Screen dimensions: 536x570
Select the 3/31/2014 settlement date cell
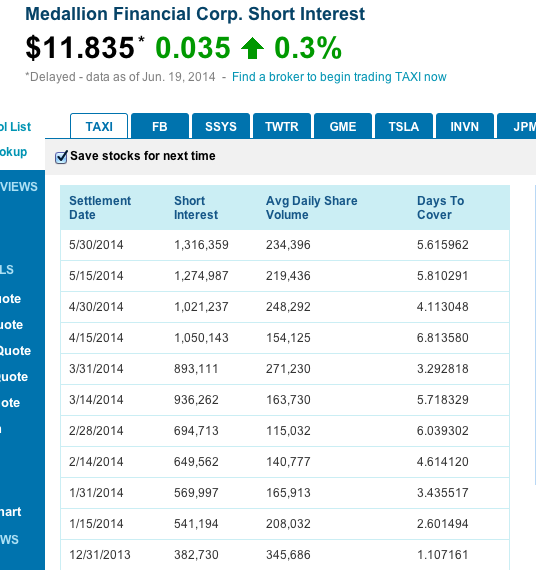pos(96,369)
